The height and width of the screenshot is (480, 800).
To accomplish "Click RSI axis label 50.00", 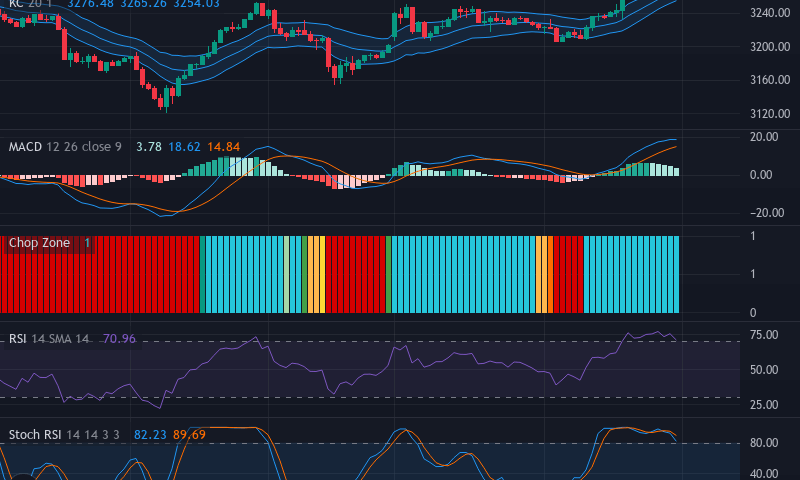I will (x=764, y=370).
